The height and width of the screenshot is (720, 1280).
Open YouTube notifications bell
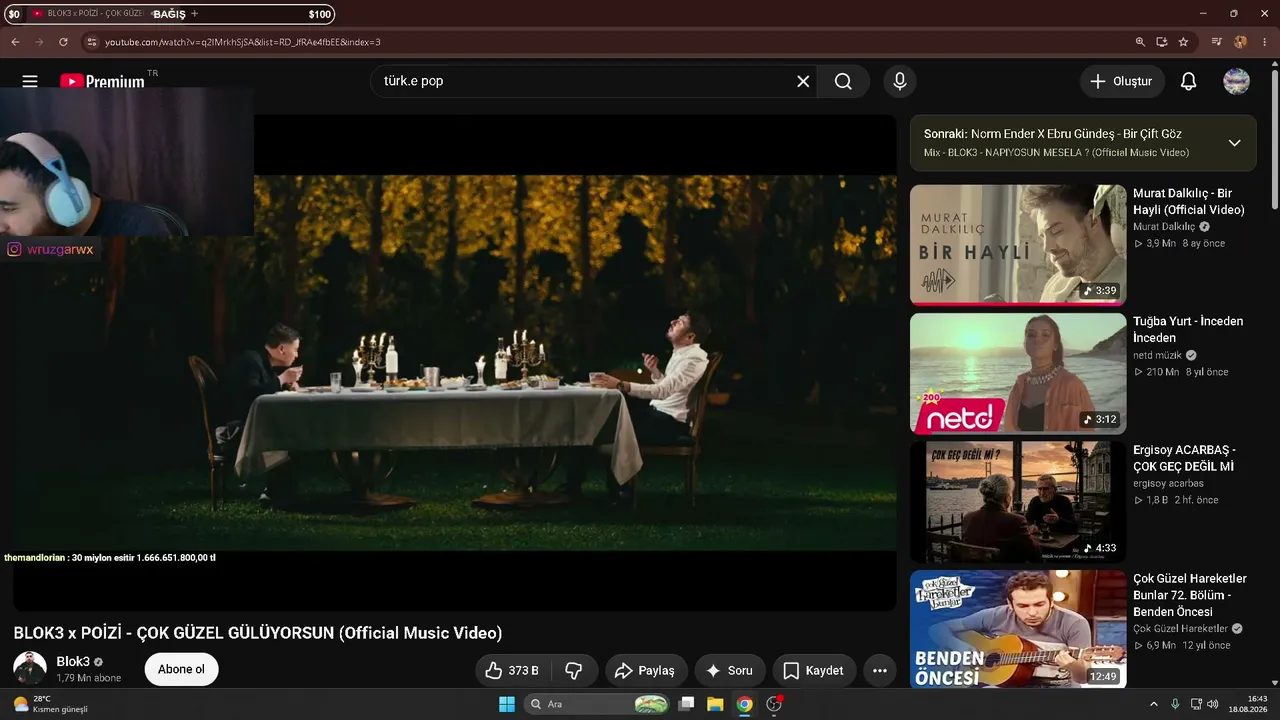coord(1188,81)
